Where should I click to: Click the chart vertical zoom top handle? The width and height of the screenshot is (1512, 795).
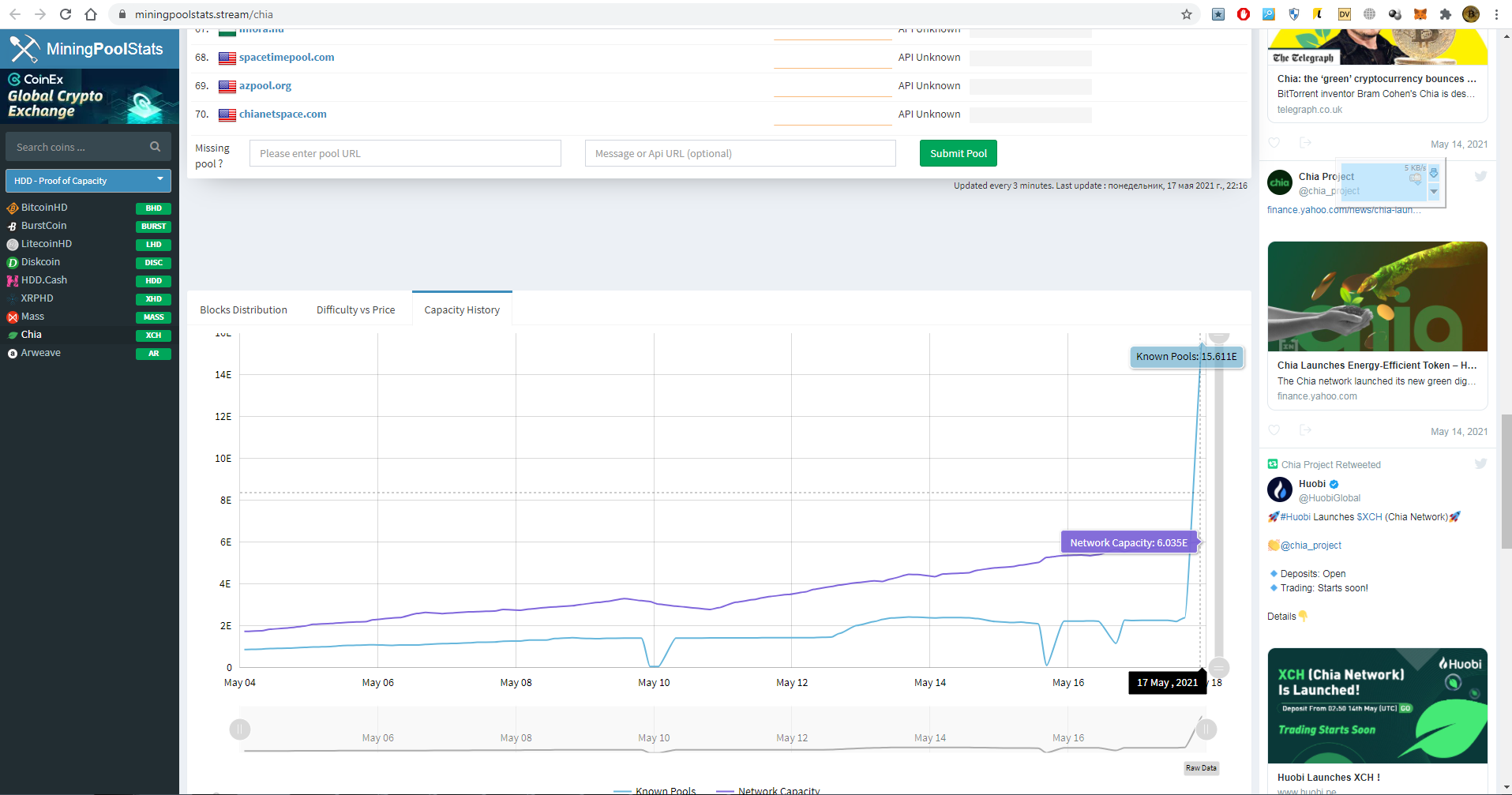coord(1219,337)
